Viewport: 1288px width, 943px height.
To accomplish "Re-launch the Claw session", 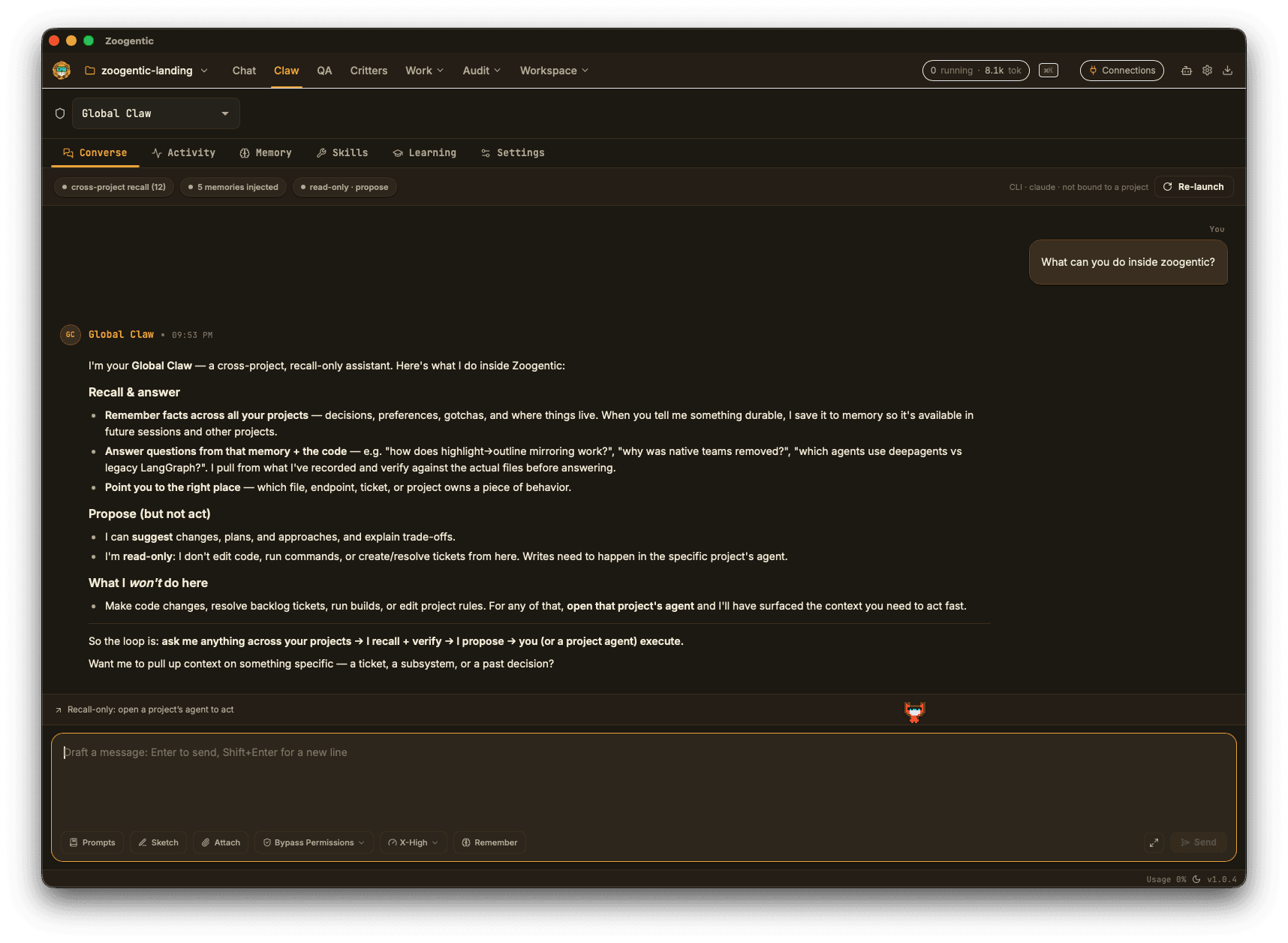I will (1193, 187).
